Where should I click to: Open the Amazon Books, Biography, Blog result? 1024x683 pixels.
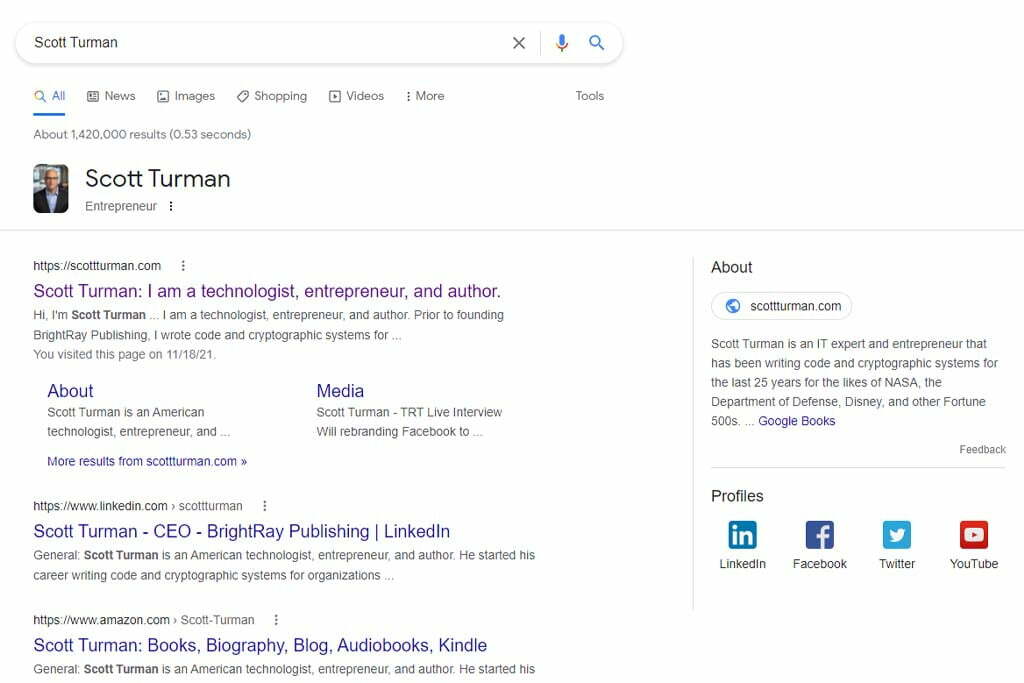pyautogui.click(x=260, y=645)
